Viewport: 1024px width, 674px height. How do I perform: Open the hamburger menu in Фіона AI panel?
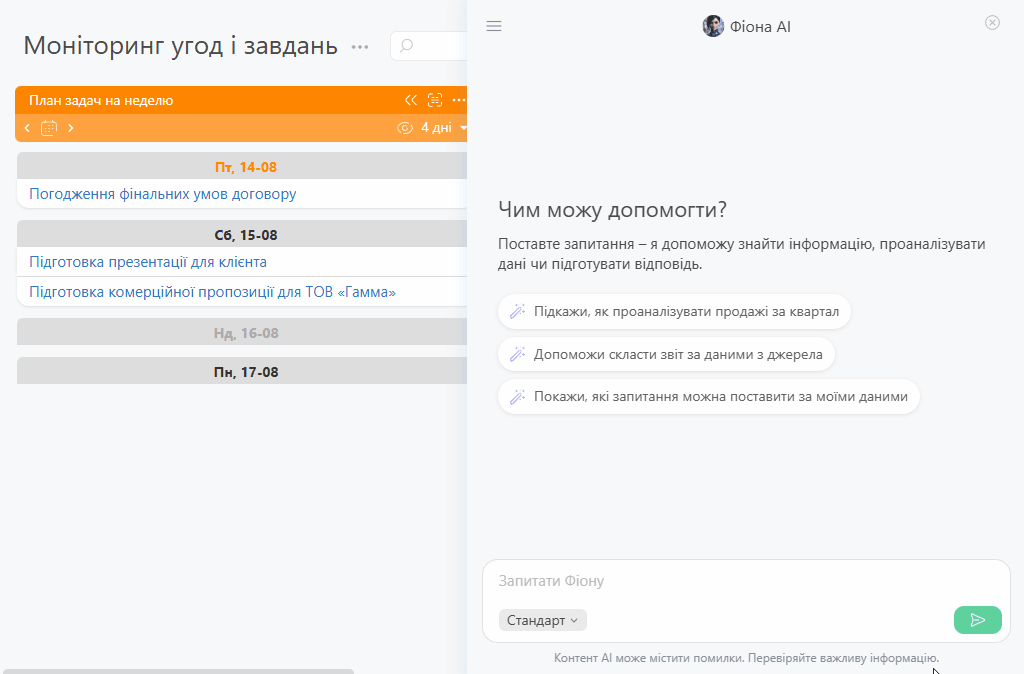point(494,26)
